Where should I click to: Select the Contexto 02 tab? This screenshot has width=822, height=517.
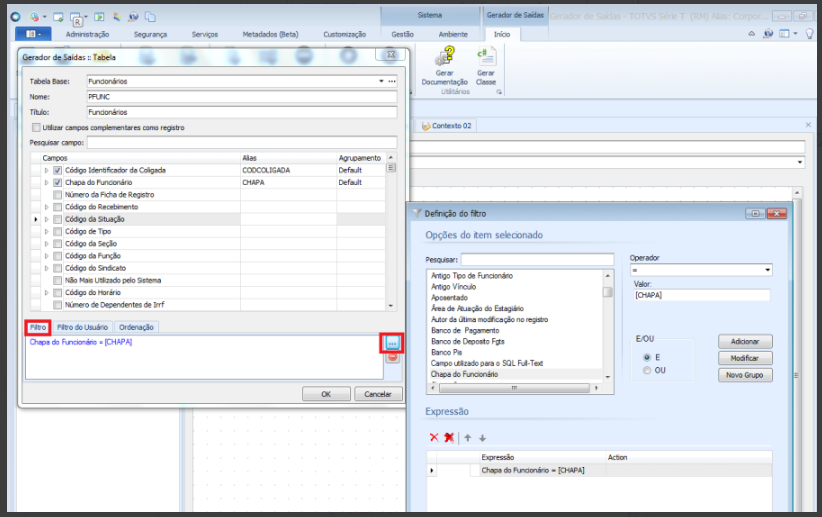coord(447,126)
